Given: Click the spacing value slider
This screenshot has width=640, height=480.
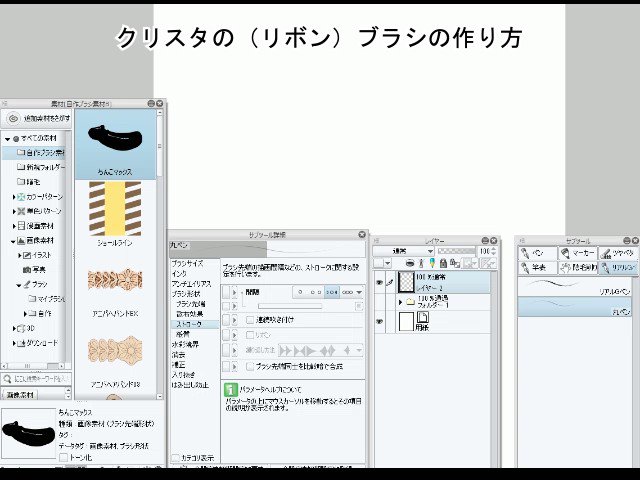Looking at the screenshot, I should (x=290, y=306).
